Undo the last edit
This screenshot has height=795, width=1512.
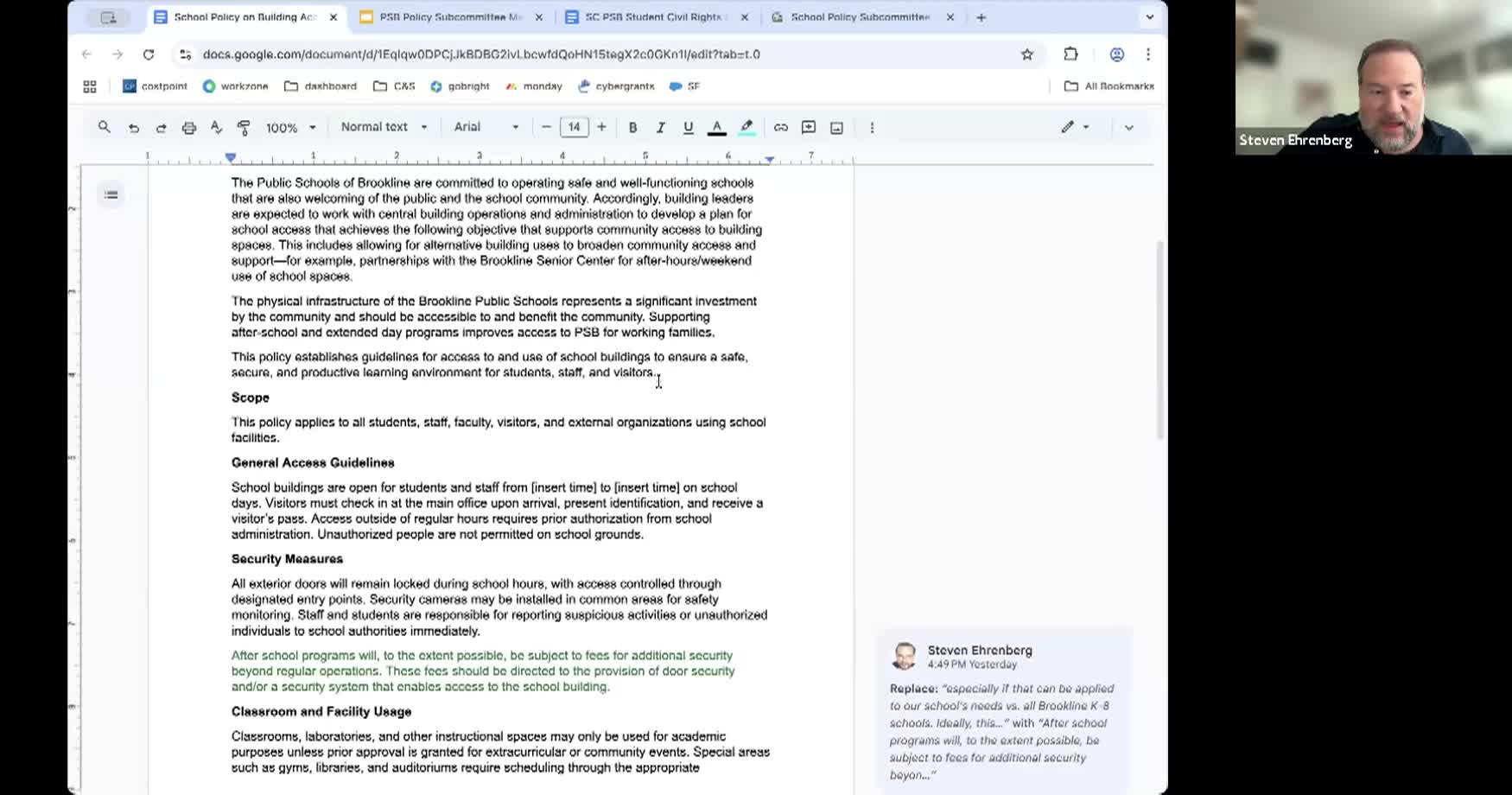click(x=133, y=127)
